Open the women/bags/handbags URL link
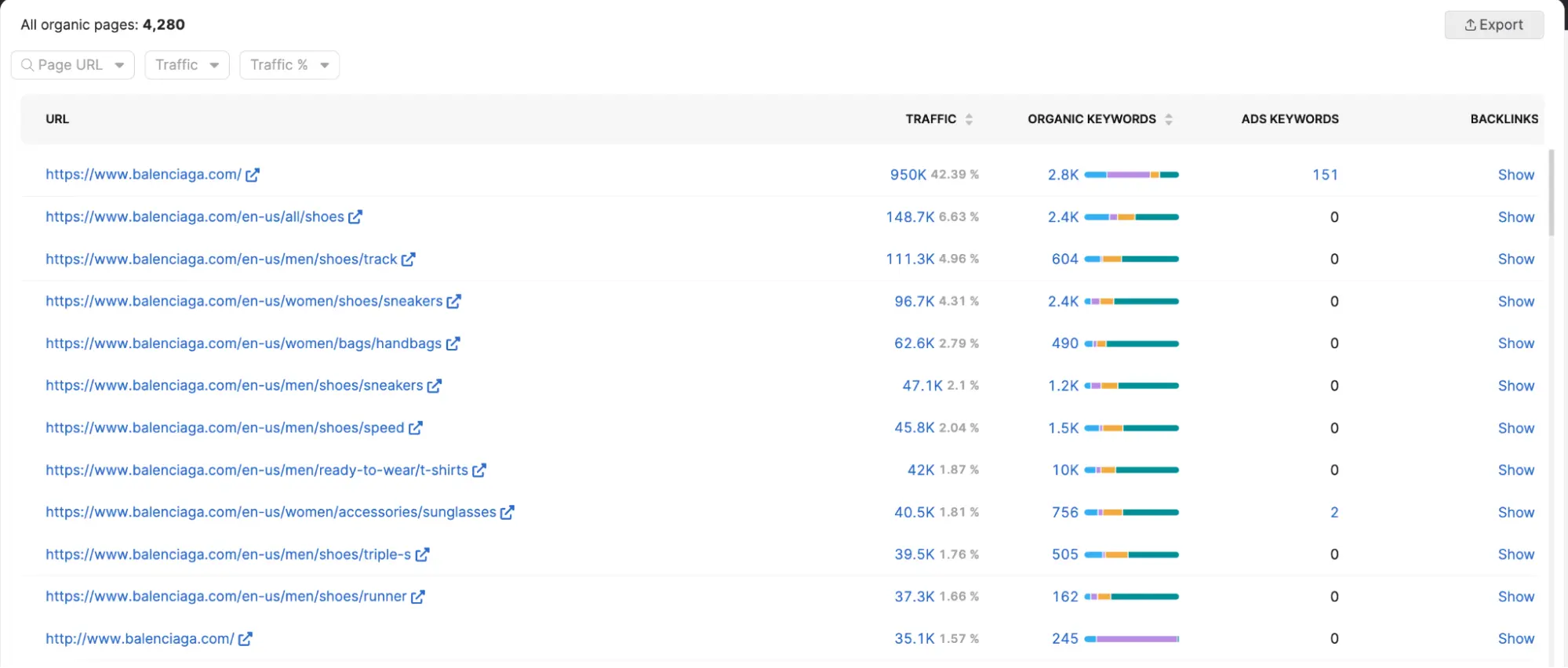 tap(243, 343)
